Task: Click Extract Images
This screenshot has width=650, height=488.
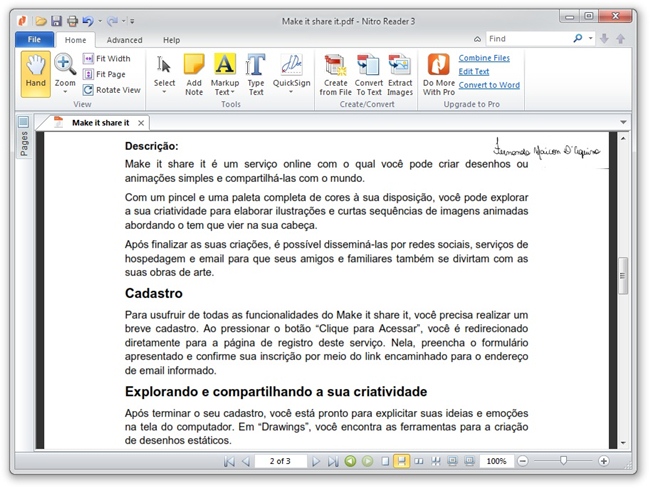Action: pos(400,75)
